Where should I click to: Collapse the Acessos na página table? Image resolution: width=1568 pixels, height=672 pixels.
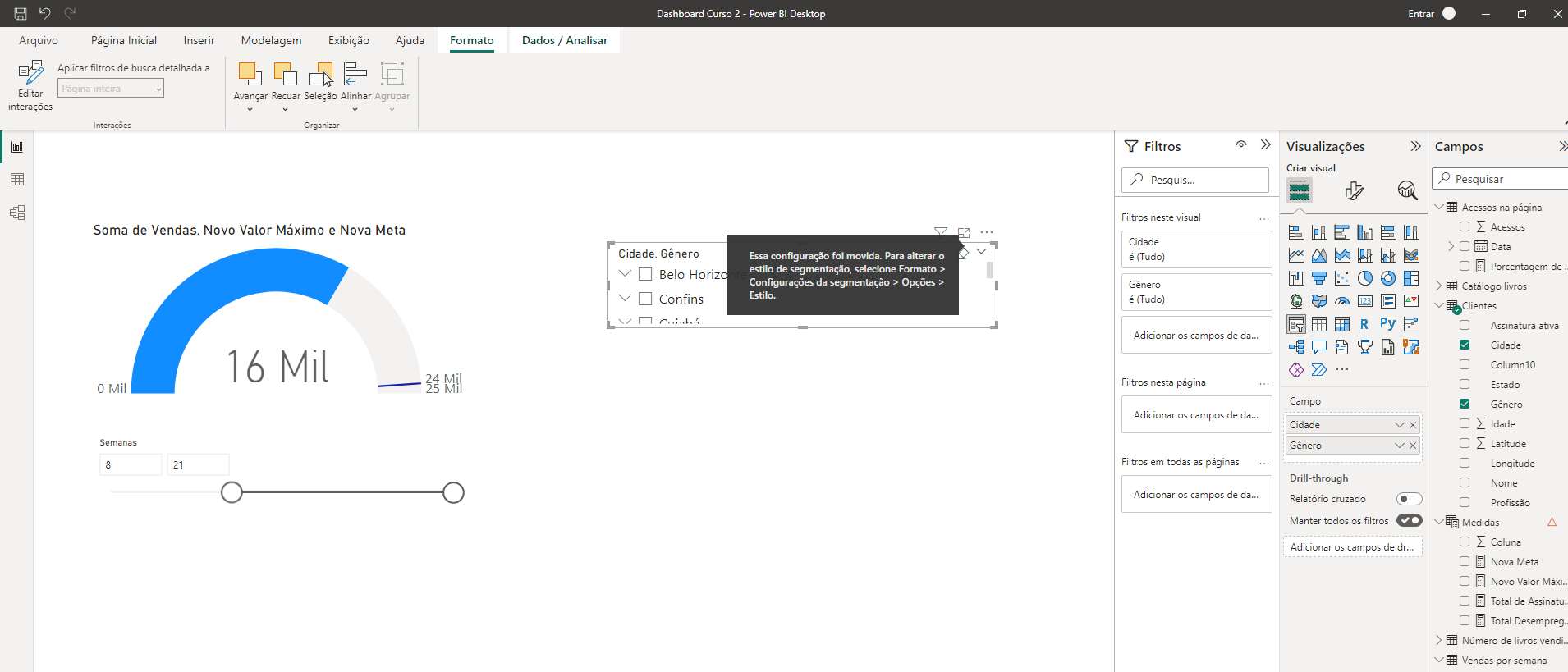point(1439,207)
